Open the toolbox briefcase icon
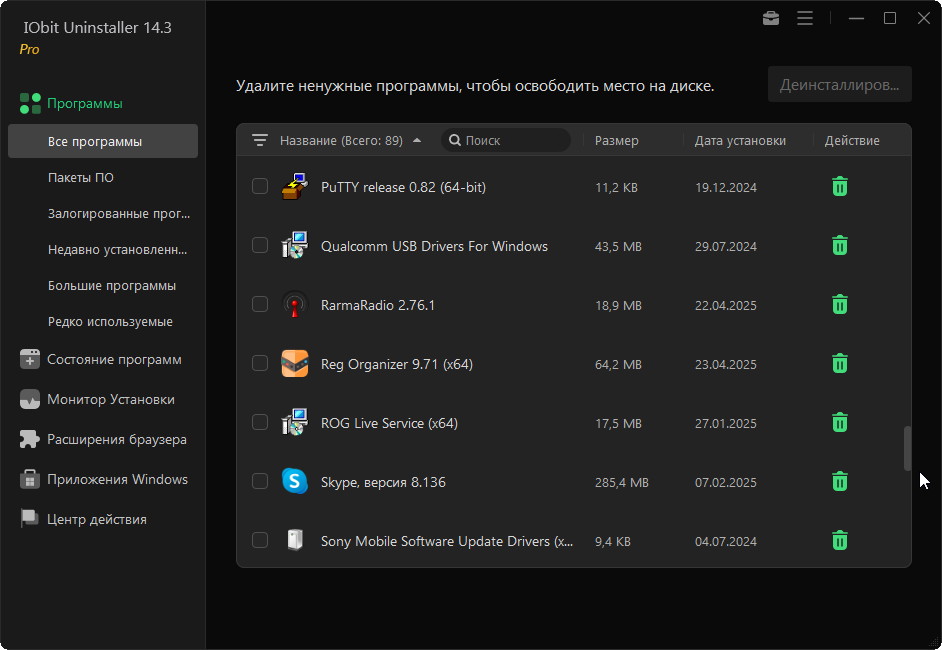 [x=771, y=19]
